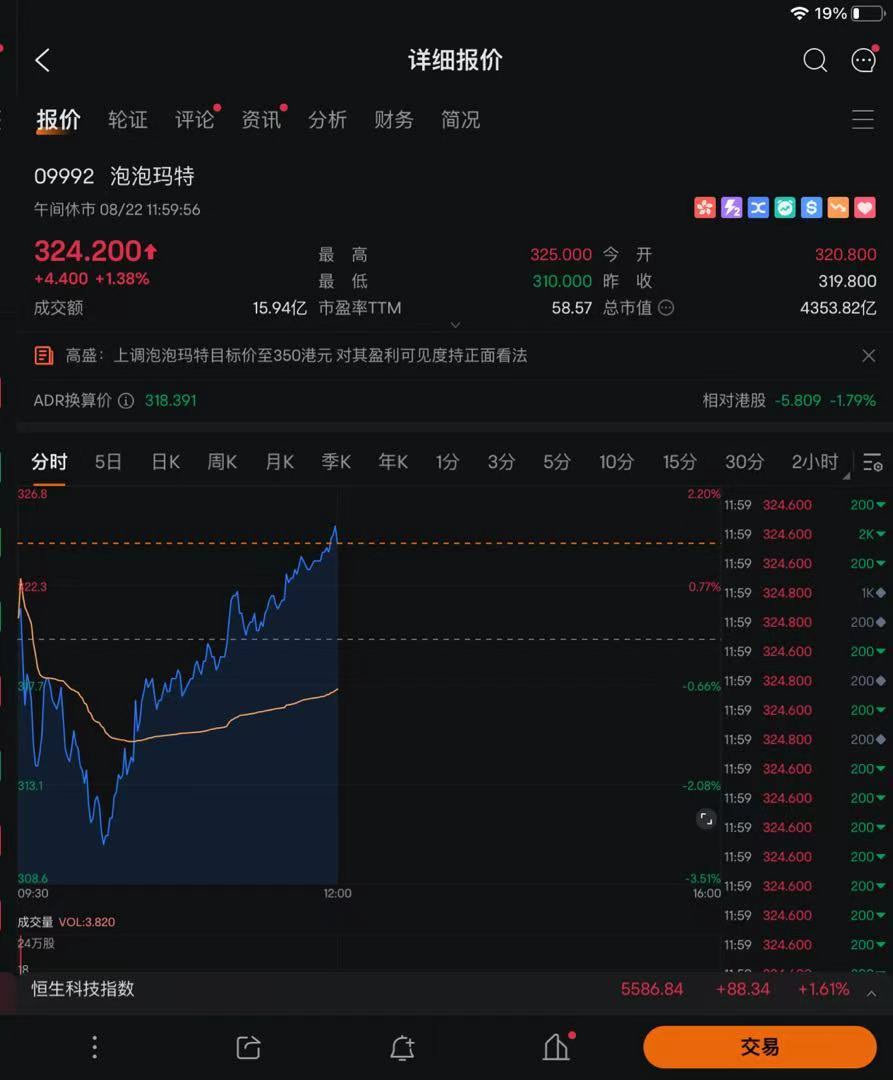Screen dimensions: 893x1080
Task: Open search with the magnifier icon
Action: point(815,61)
